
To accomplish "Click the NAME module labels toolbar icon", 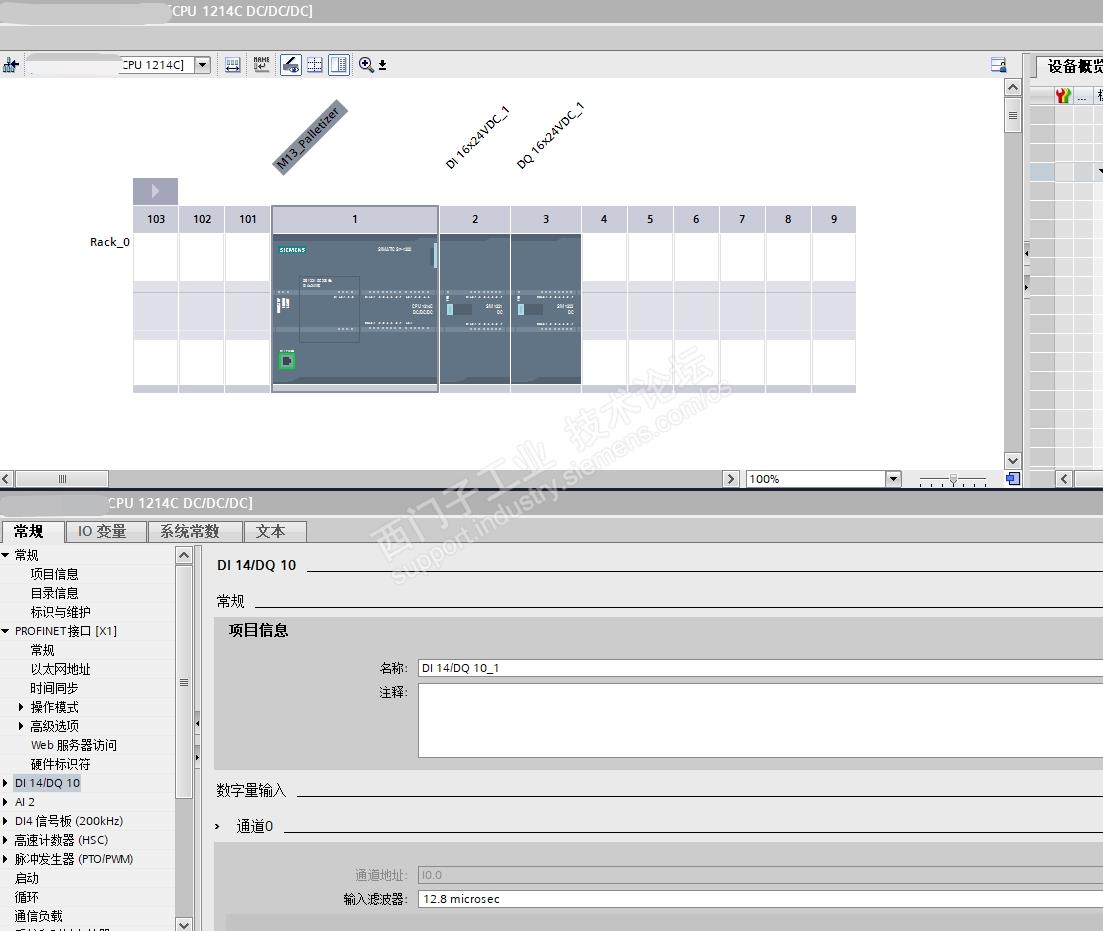I will [262, 65].
